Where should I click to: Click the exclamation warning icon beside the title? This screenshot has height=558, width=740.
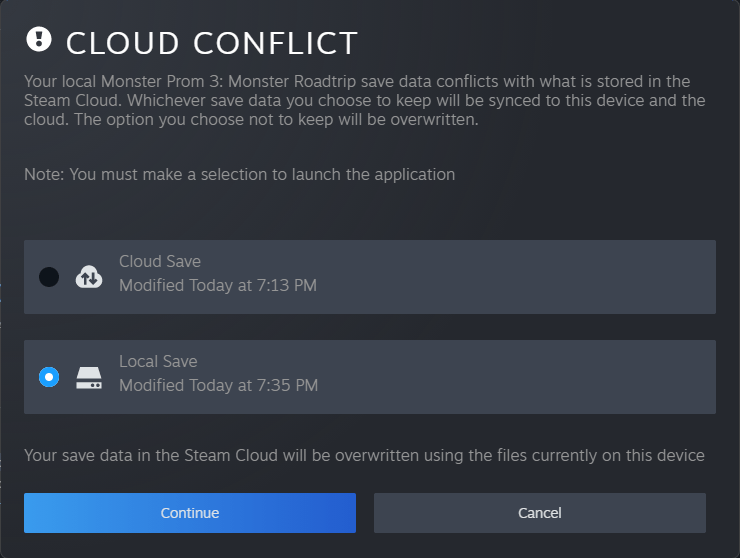tap(37, 39)
